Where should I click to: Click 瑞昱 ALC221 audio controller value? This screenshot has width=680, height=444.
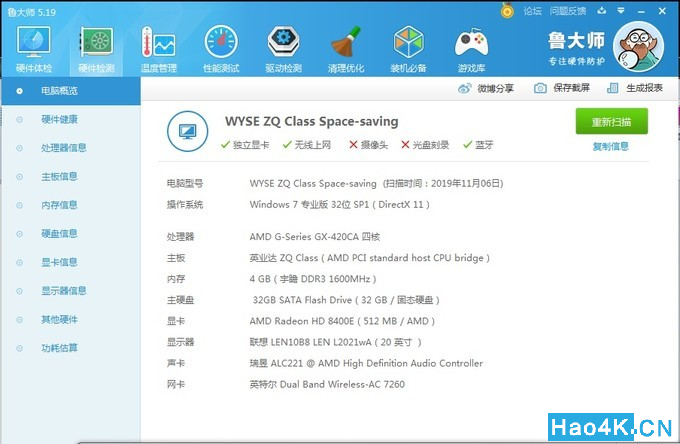(366, 363)
